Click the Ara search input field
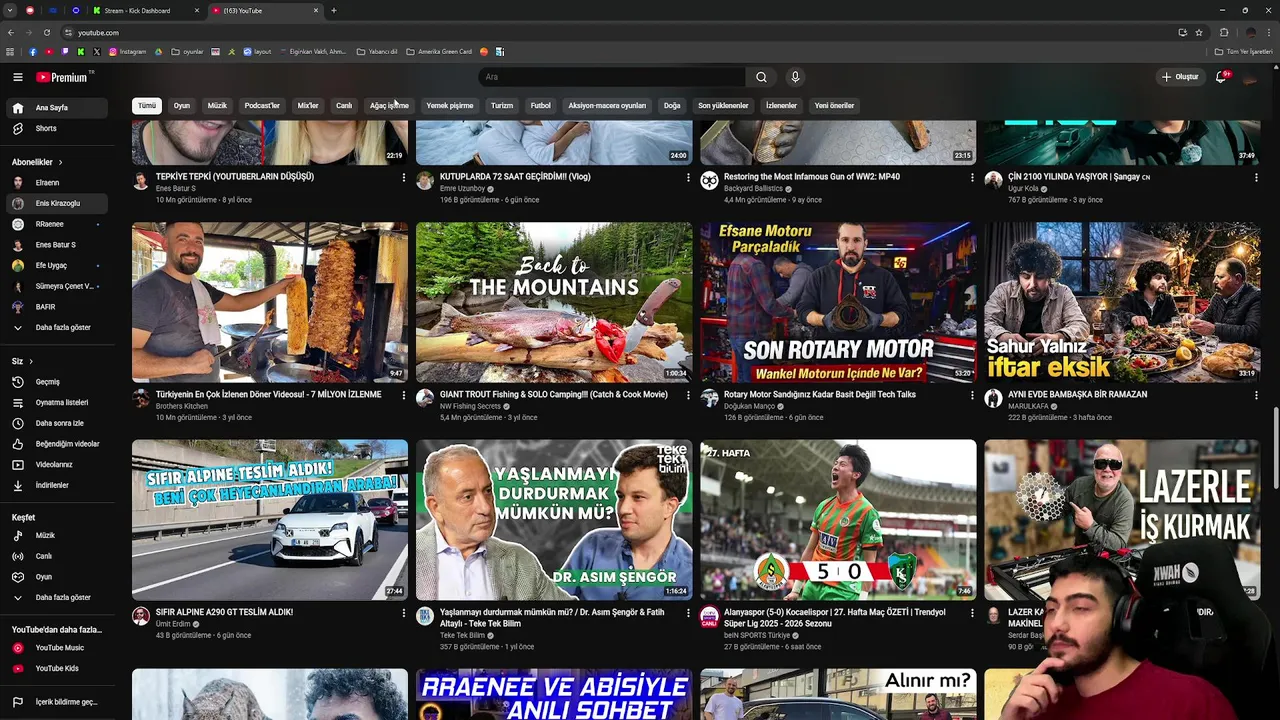The image size is (1280, 720). (612, 77)
